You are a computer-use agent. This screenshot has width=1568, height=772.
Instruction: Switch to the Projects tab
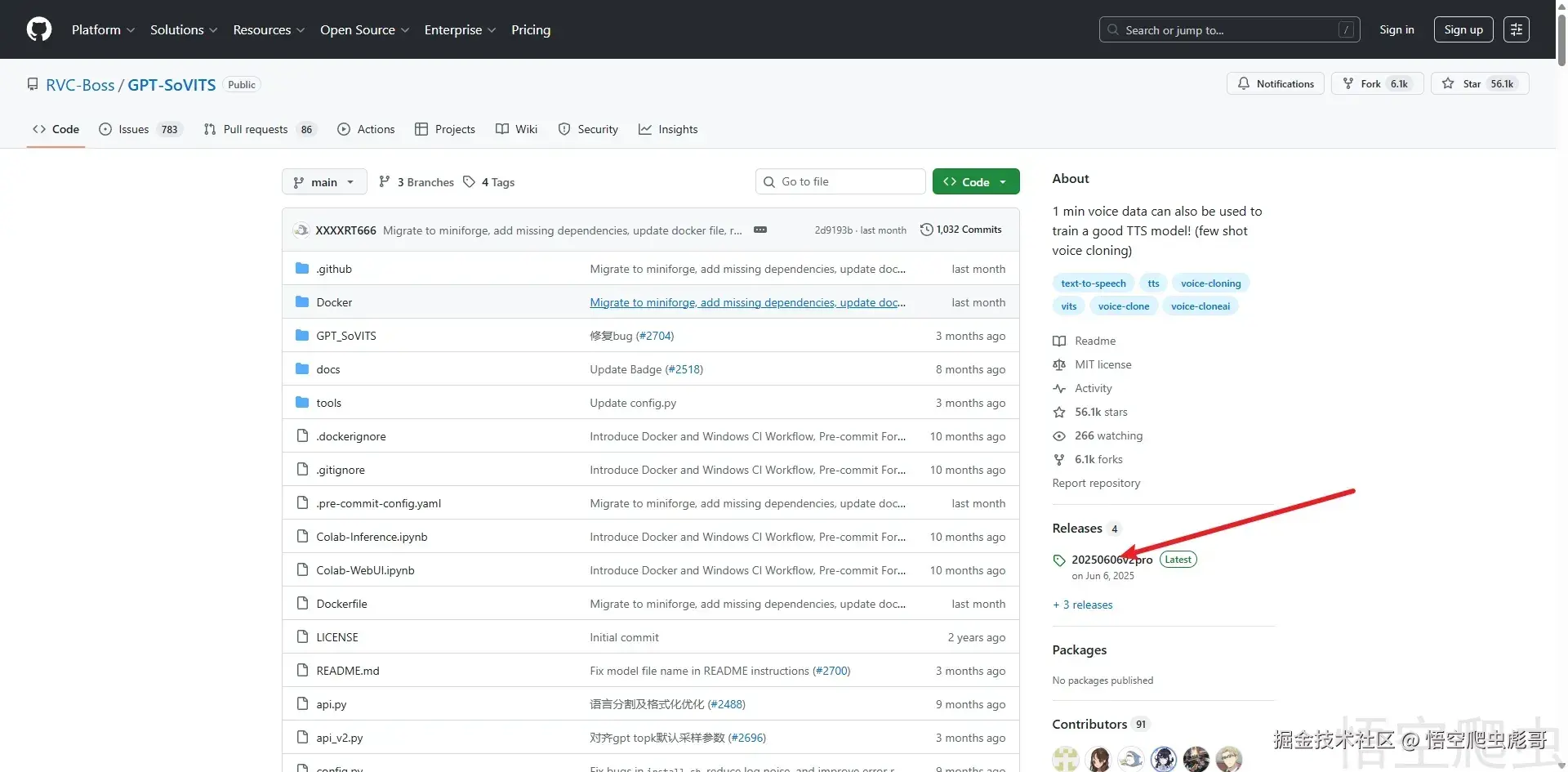tap(445, 129)
